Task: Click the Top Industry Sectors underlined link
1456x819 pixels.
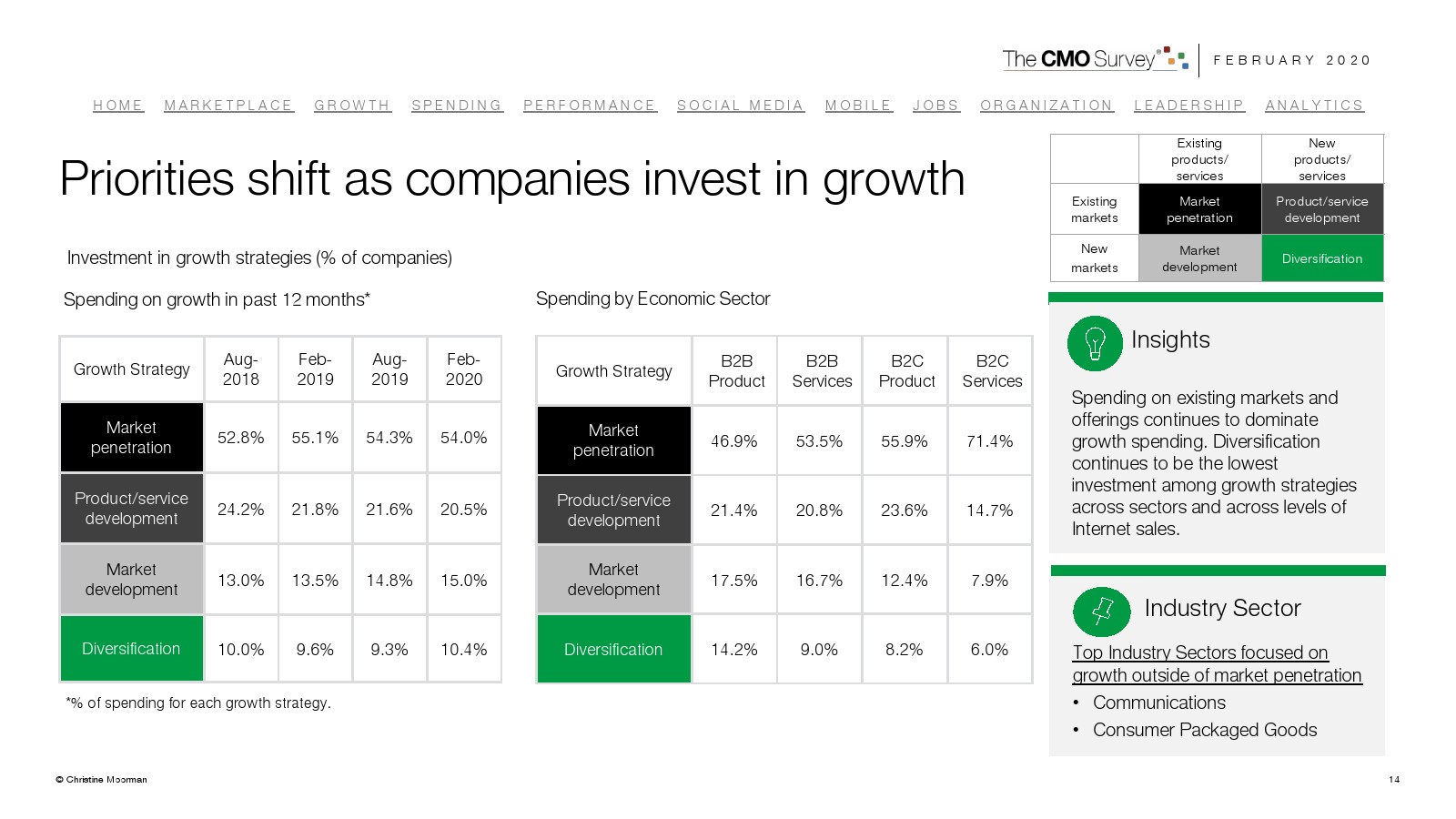Action: tap(1217, 664)
